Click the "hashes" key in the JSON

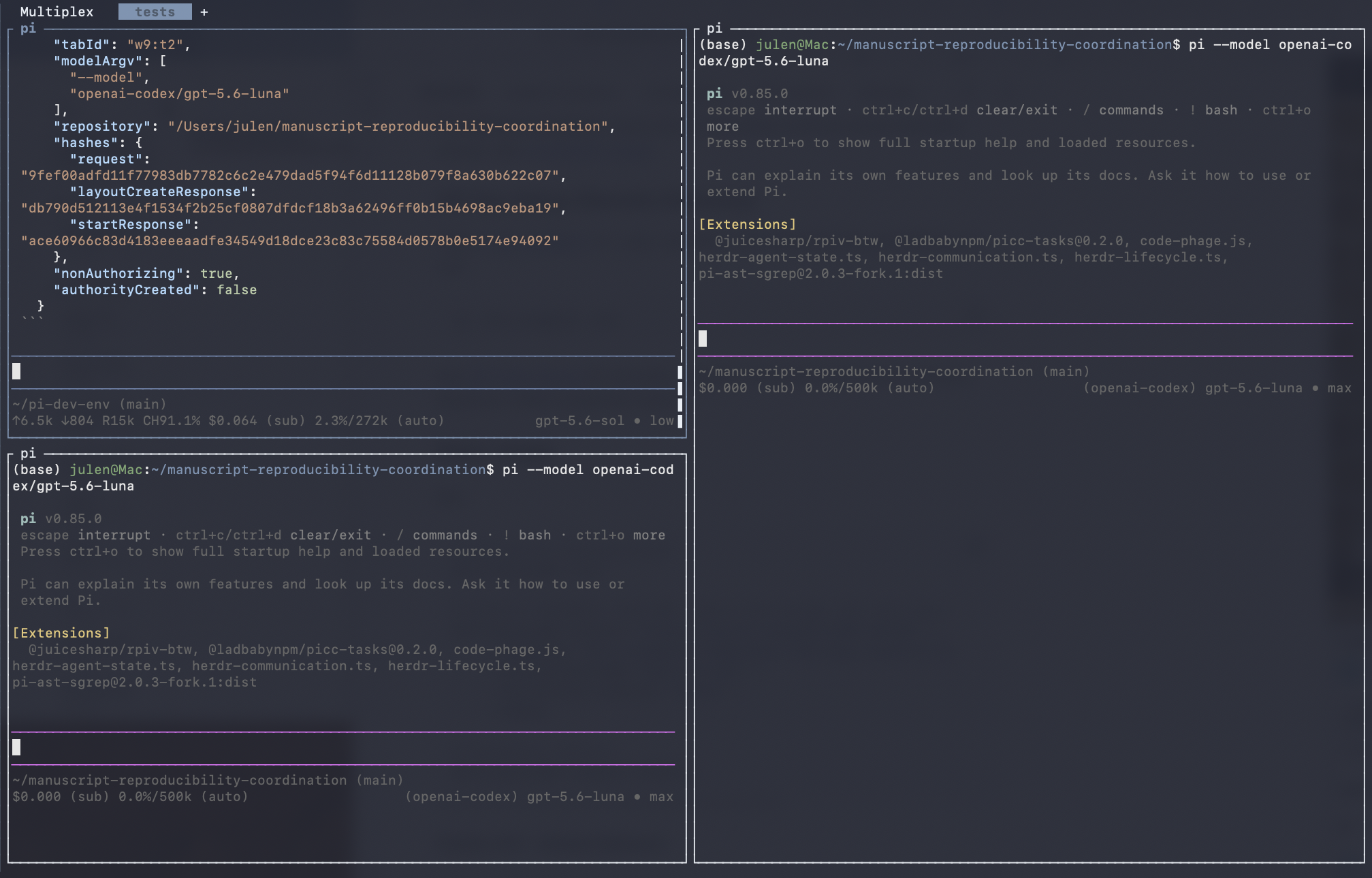point(85,142)
